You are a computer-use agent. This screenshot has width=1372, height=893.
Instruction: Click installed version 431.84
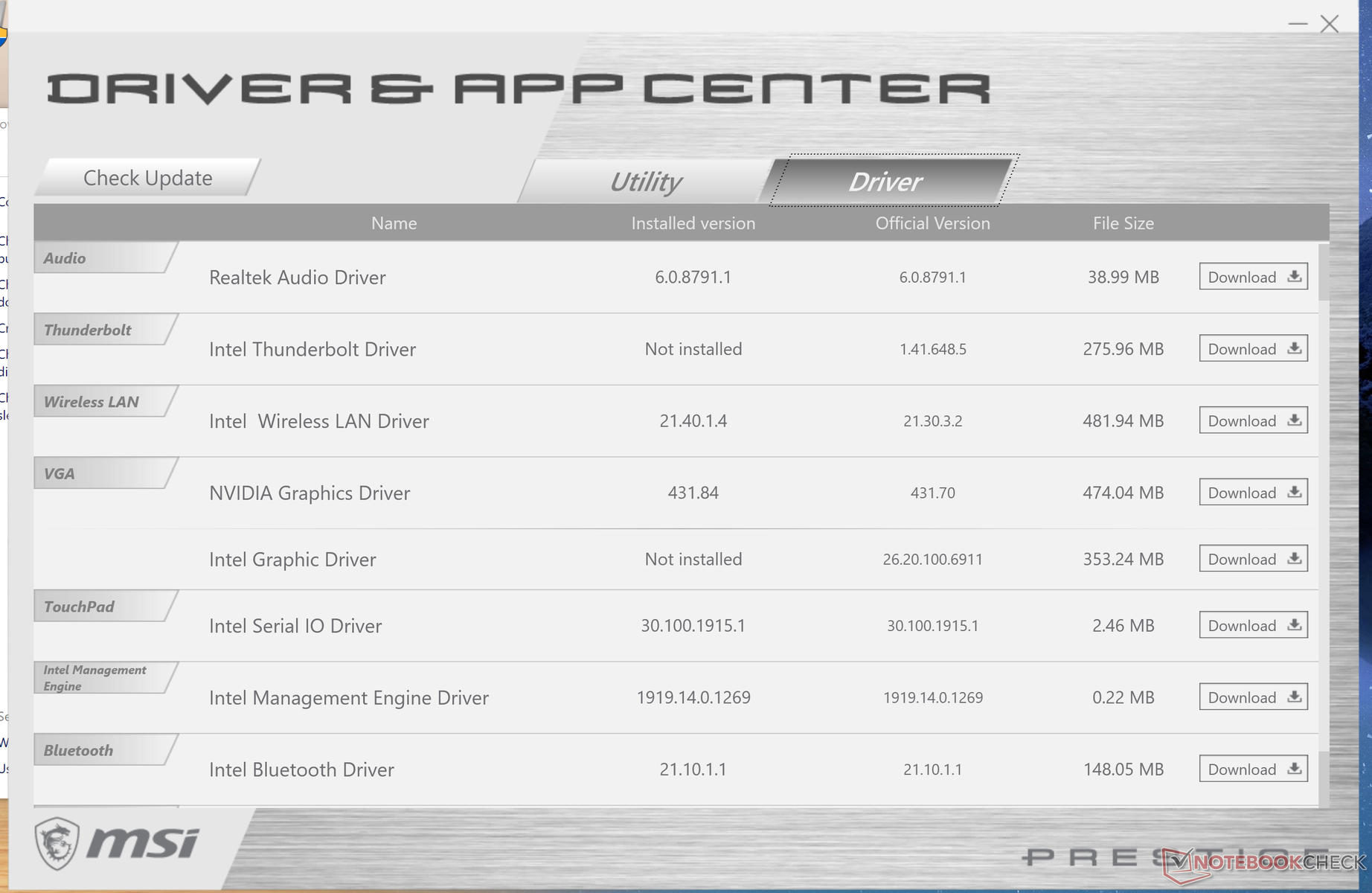click(x=693, y=493)
